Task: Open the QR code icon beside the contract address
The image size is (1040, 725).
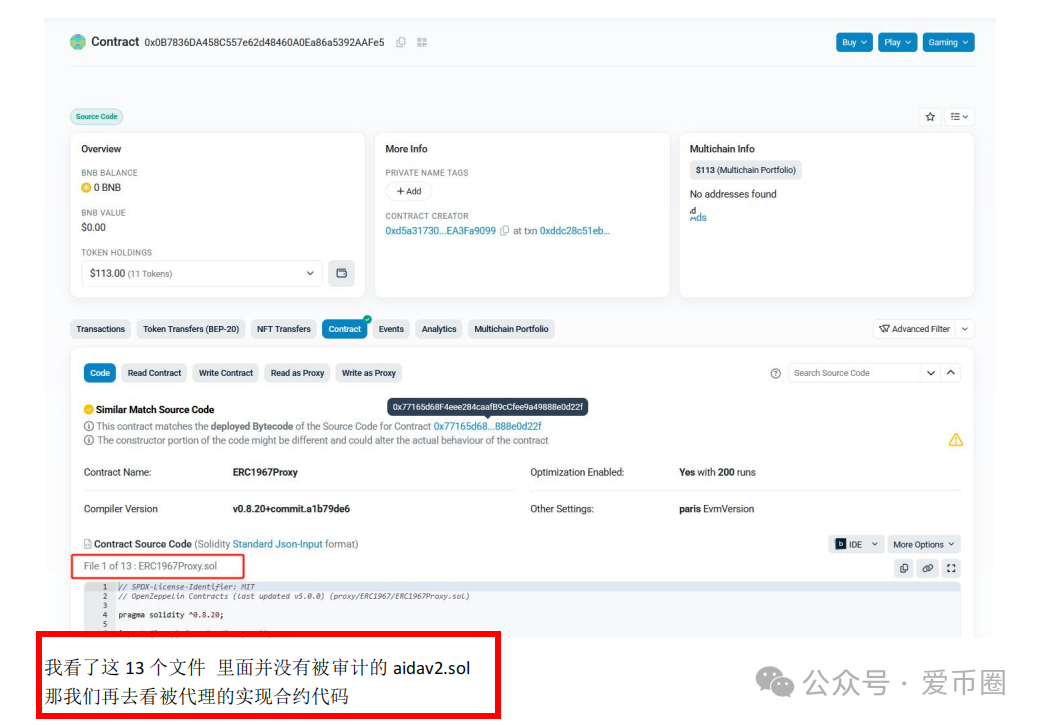Action: point(422,42)
